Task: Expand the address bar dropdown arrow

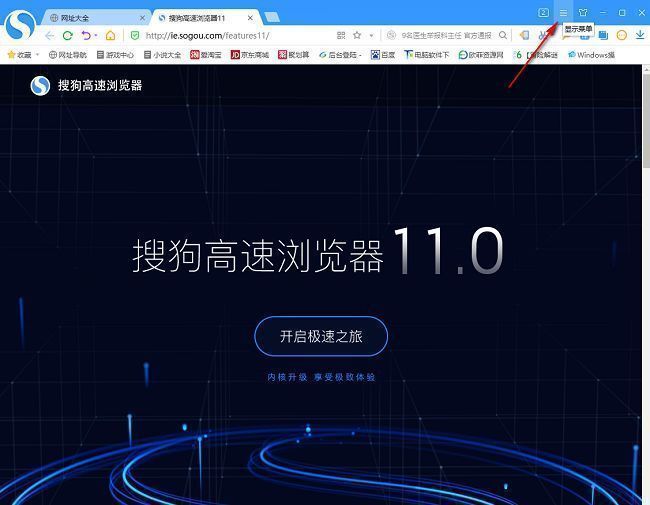Action: pyautogui.click(x=371, y=36)
